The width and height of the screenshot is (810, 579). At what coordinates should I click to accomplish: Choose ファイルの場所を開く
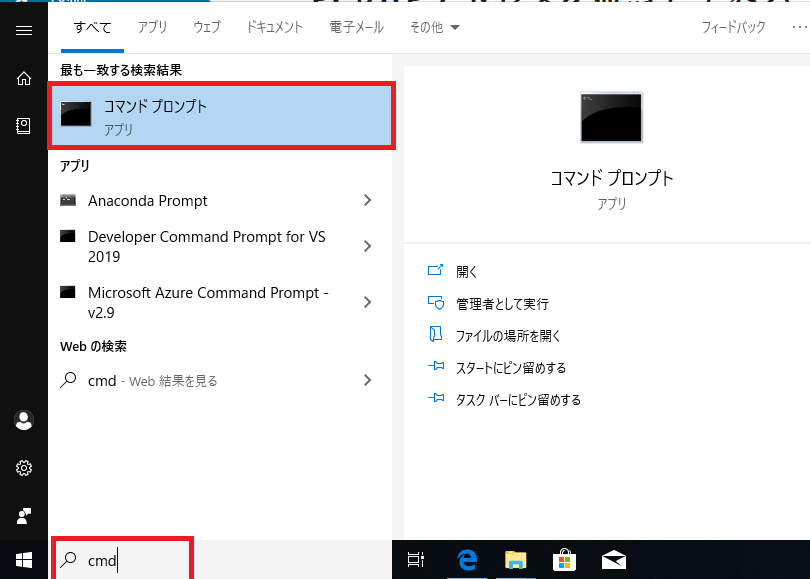tap(508, 336)
